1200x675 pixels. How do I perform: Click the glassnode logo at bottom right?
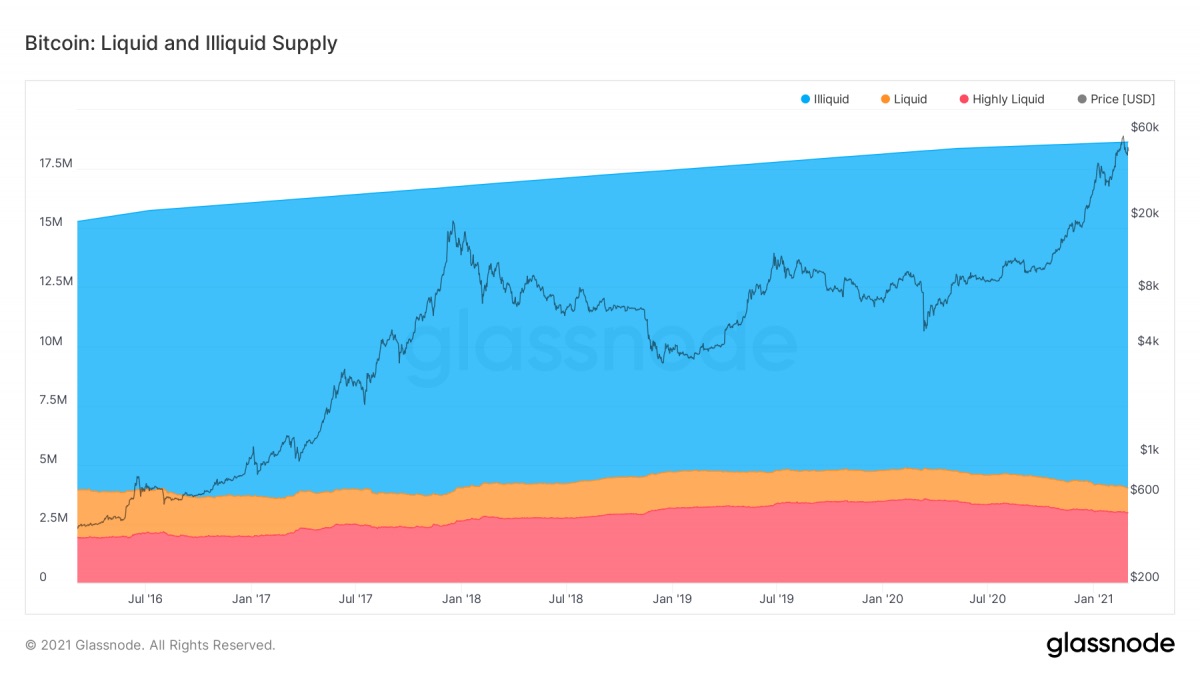click(1110, 645)
